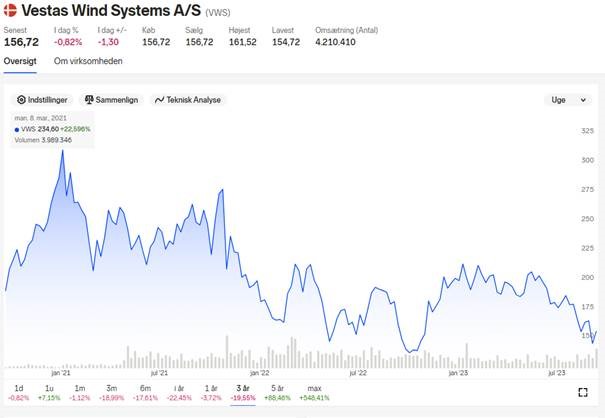The width and height of the screenshot is (605, 418).
Task: Select the 1u time range
Action: tap(49, 393)
